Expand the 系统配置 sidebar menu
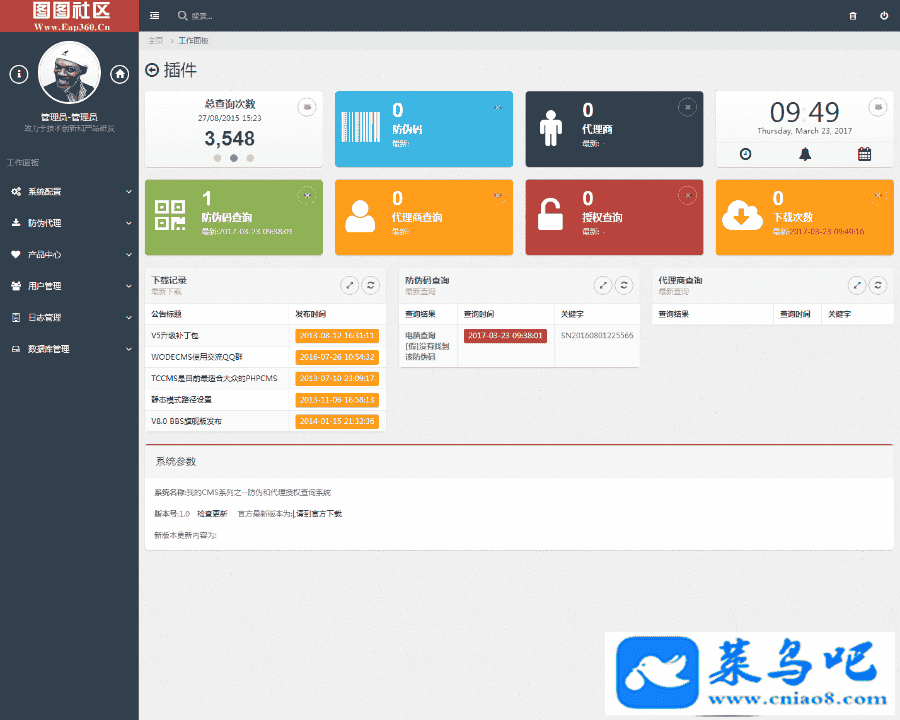Image resolution: width=900 pixels, height=720 pixels. coord(69,191)
